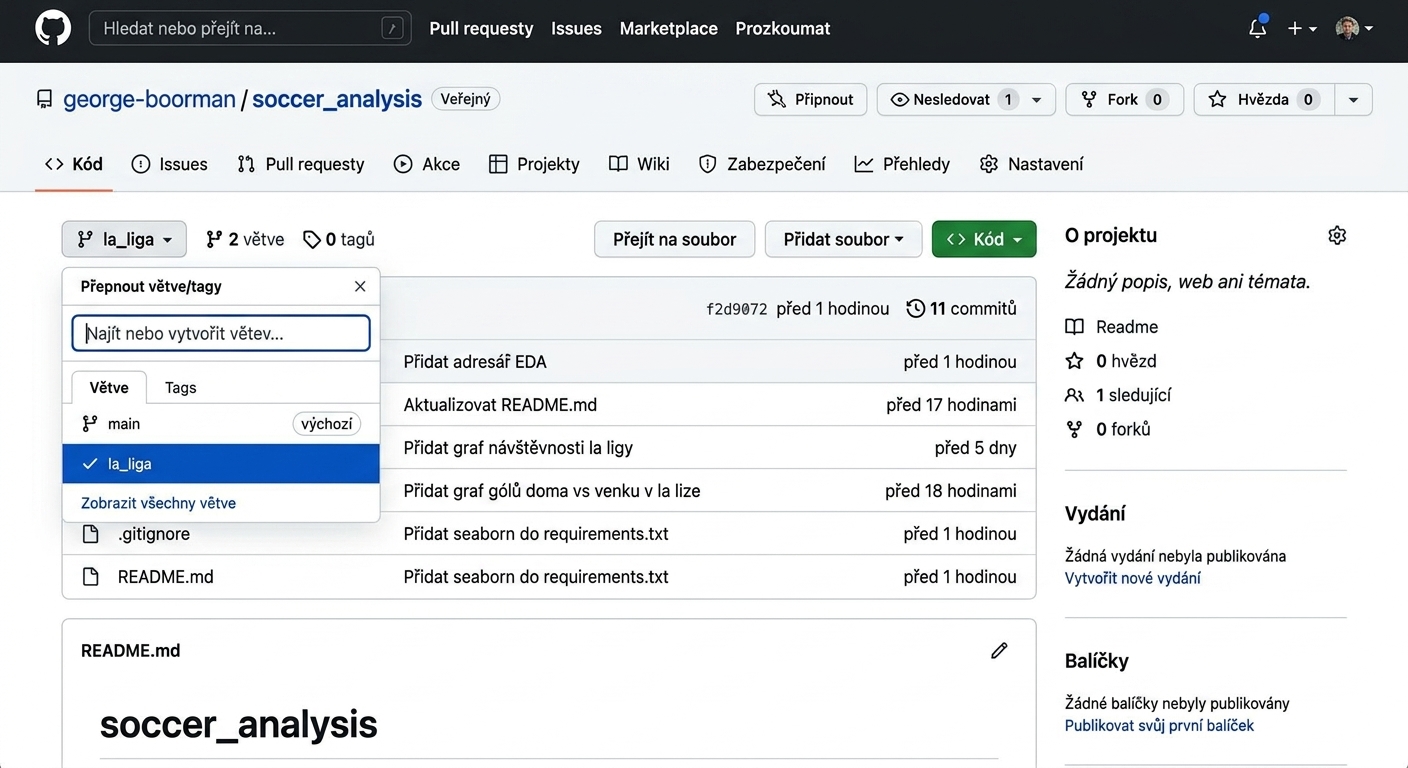
Task: View the 0 tagů tags link
Action: click(x=339, y=239)
